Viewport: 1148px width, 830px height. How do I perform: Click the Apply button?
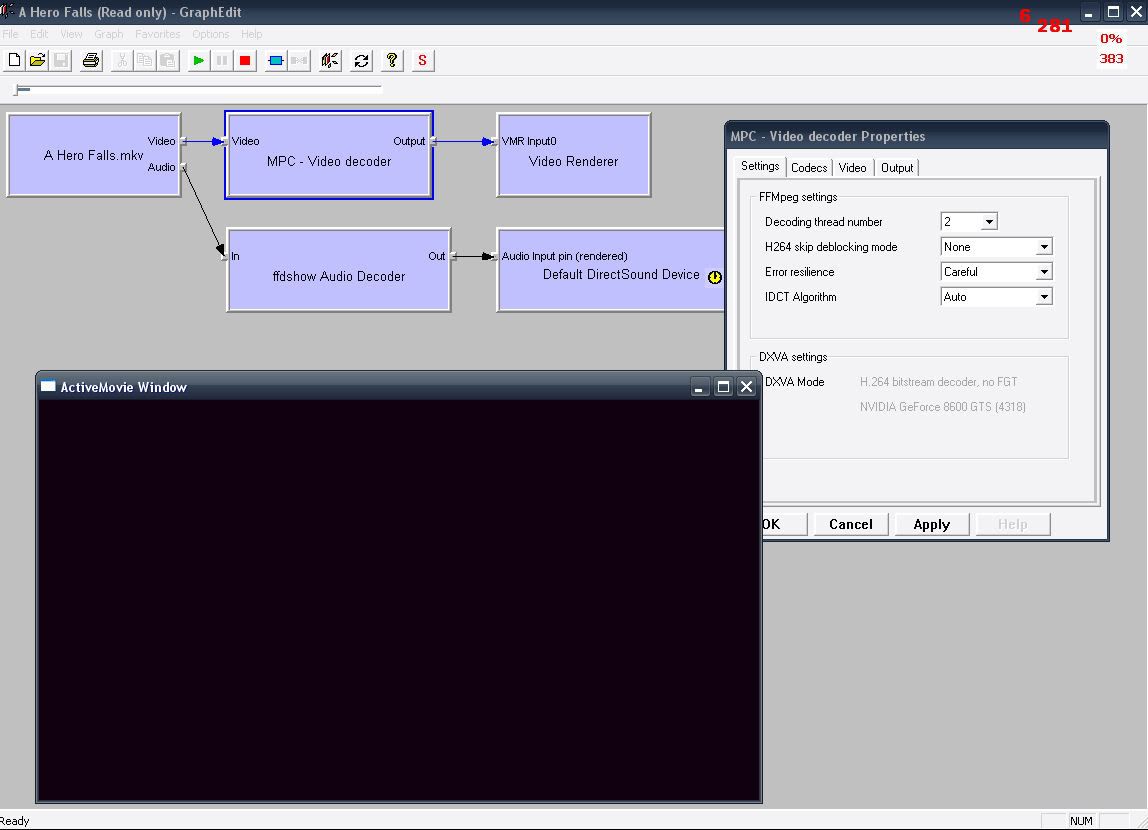(931, 524)
